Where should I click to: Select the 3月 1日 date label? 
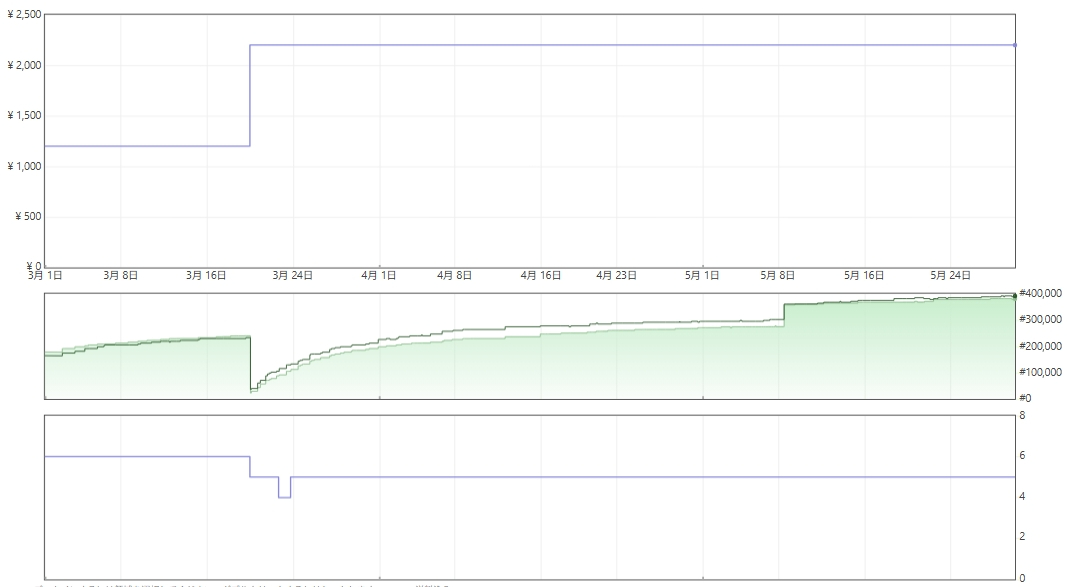tap(45, 275)
